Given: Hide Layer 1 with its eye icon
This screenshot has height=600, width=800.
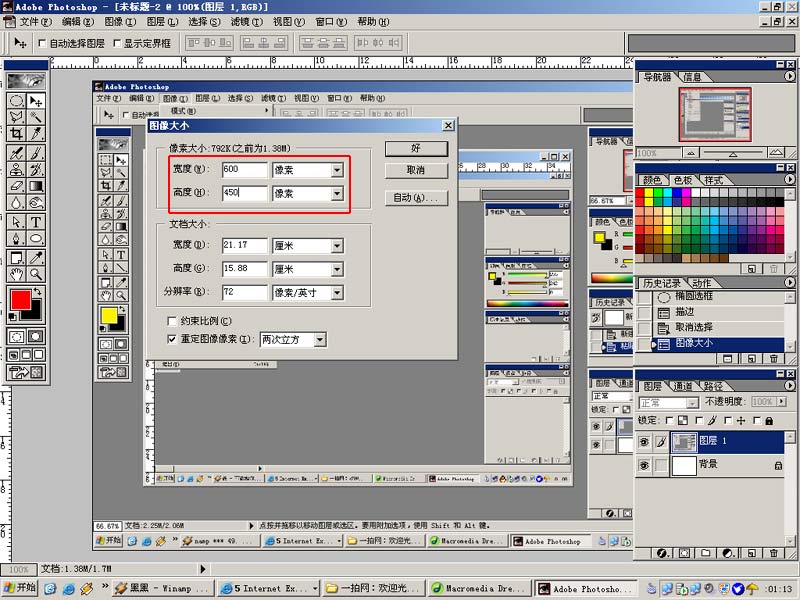Looking at the screenshot, I should 644,442.
